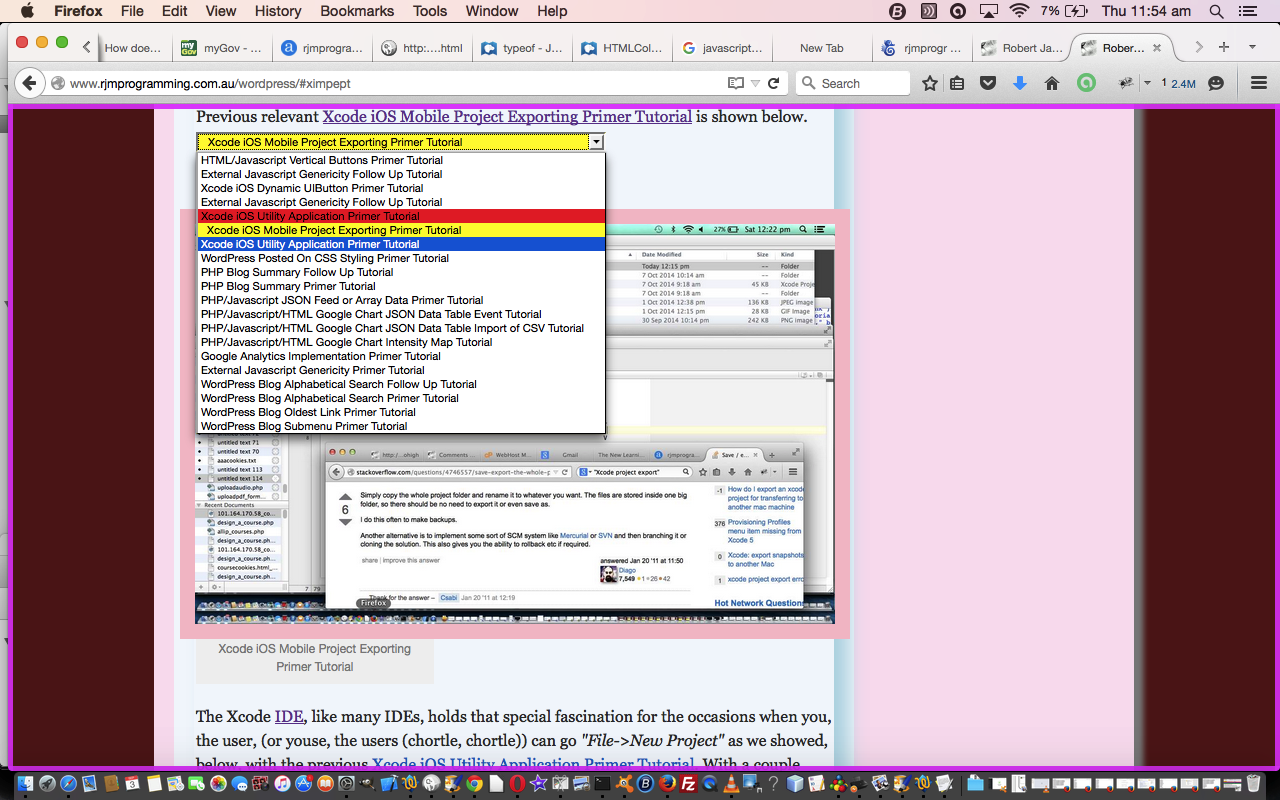Click the spider extension icon in the toolbar
1280x800 pixels.
(x=1128, y=84)
